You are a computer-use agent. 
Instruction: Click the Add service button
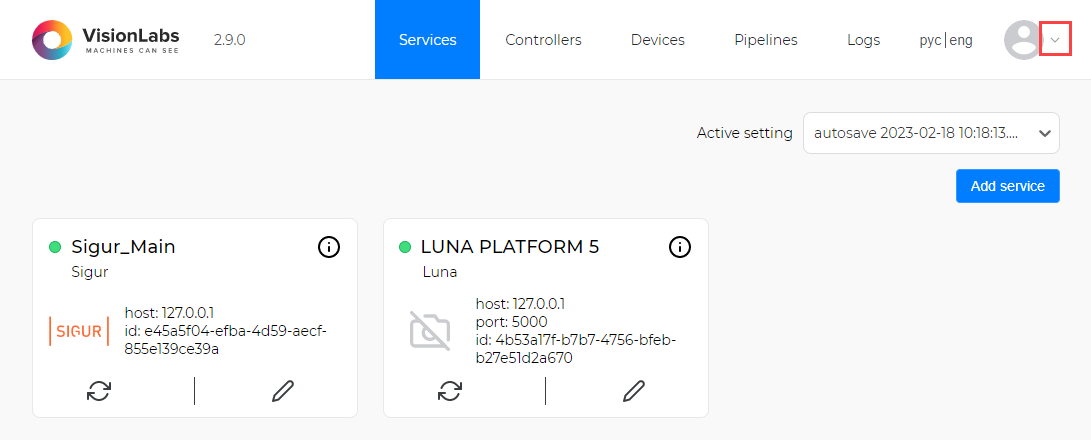[1008, 186]
